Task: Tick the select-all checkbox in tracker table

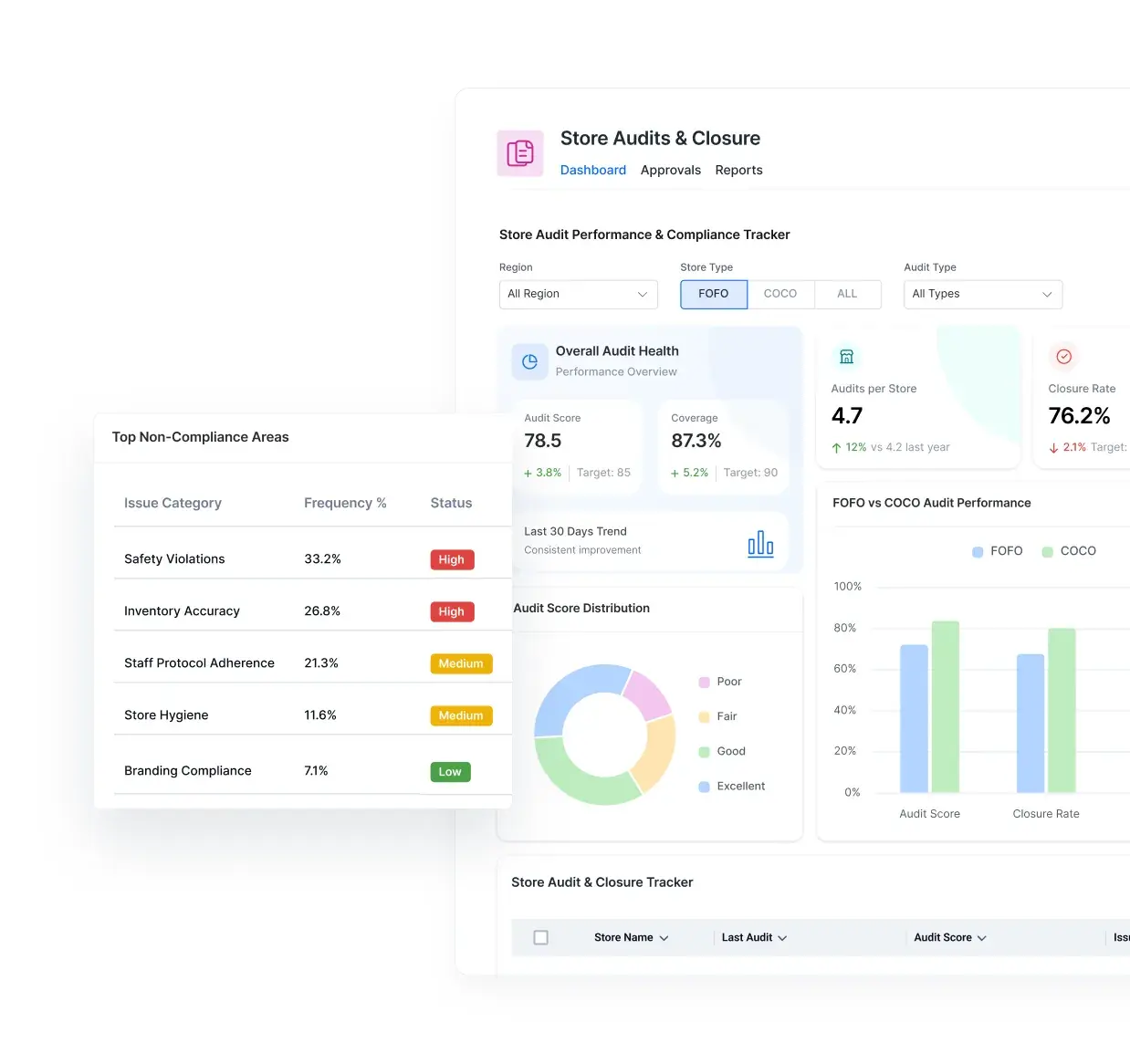Action: coord(540,937)
